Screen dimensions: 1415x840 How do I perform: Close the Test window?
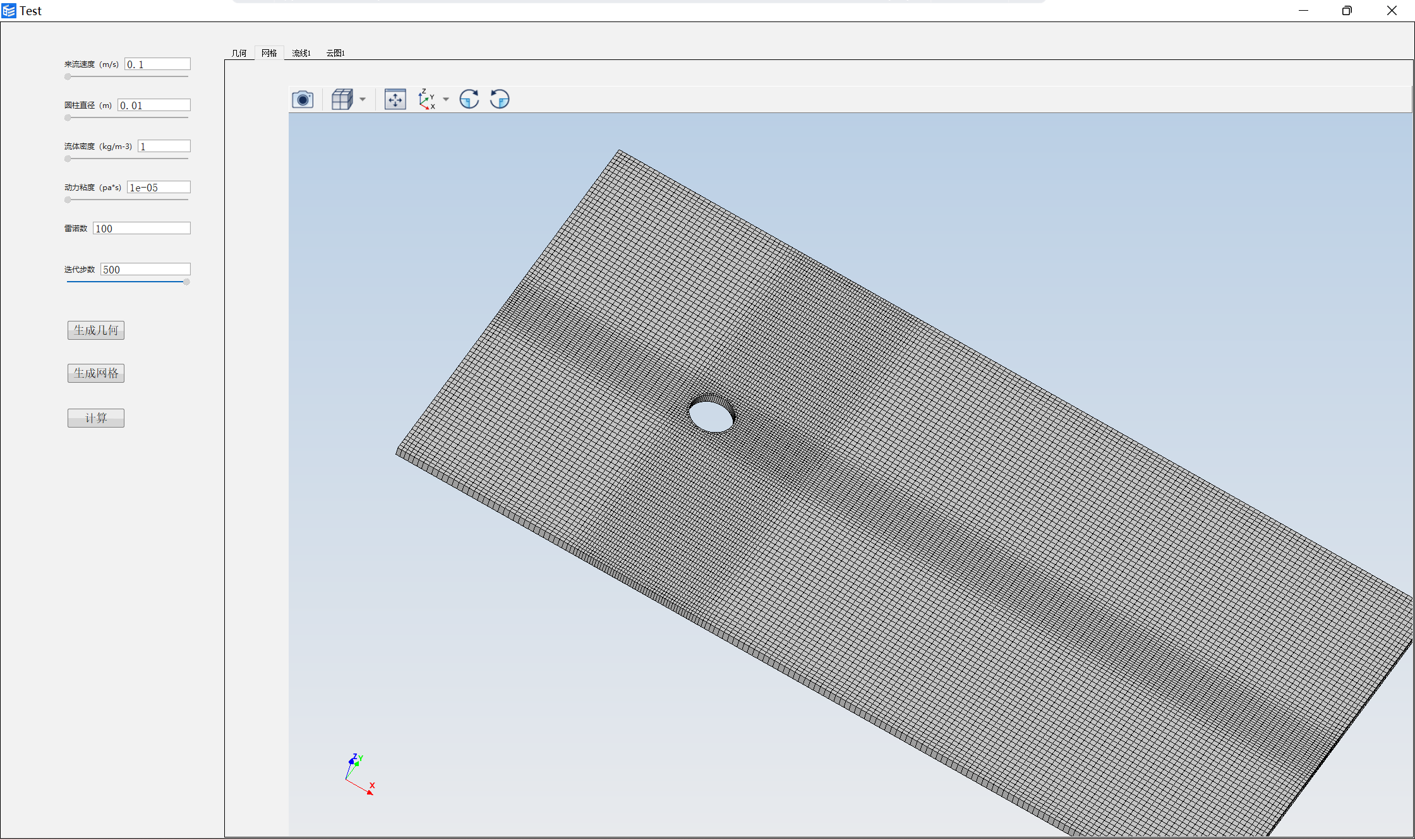1392,11
